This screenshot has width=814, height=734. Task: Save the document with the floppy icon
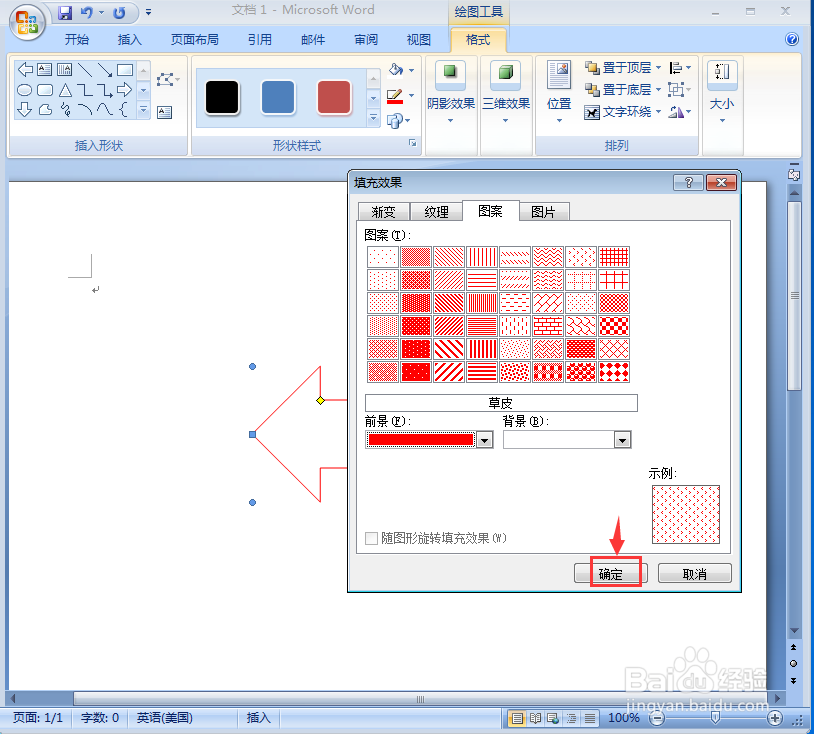click(x=64, y=12)
